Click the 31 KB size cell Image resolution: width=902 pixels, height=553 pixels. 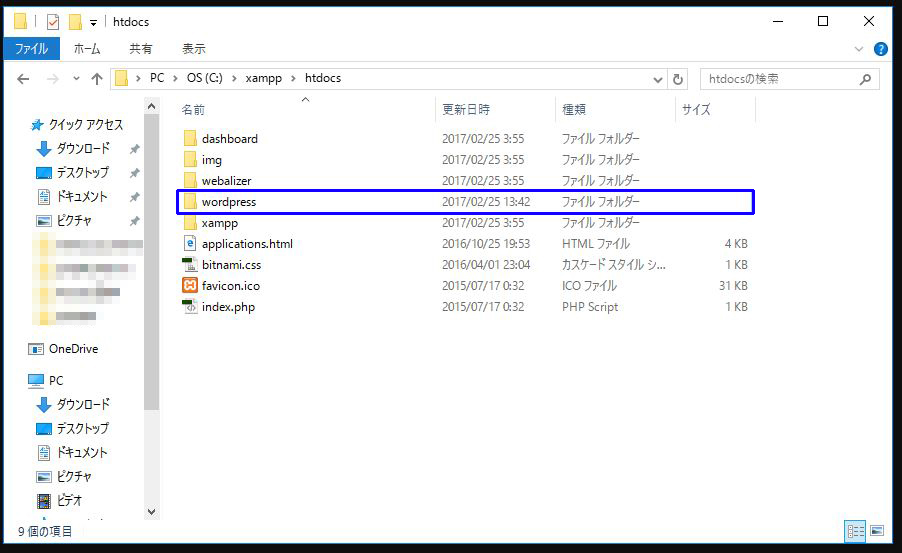[733, 286]
